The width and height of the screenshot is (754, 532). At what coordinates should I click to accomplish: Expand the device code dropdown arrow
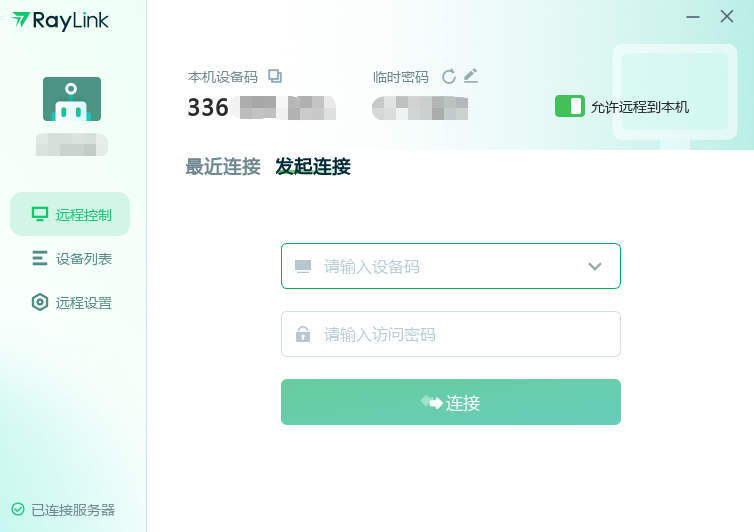tap(595, 267)
